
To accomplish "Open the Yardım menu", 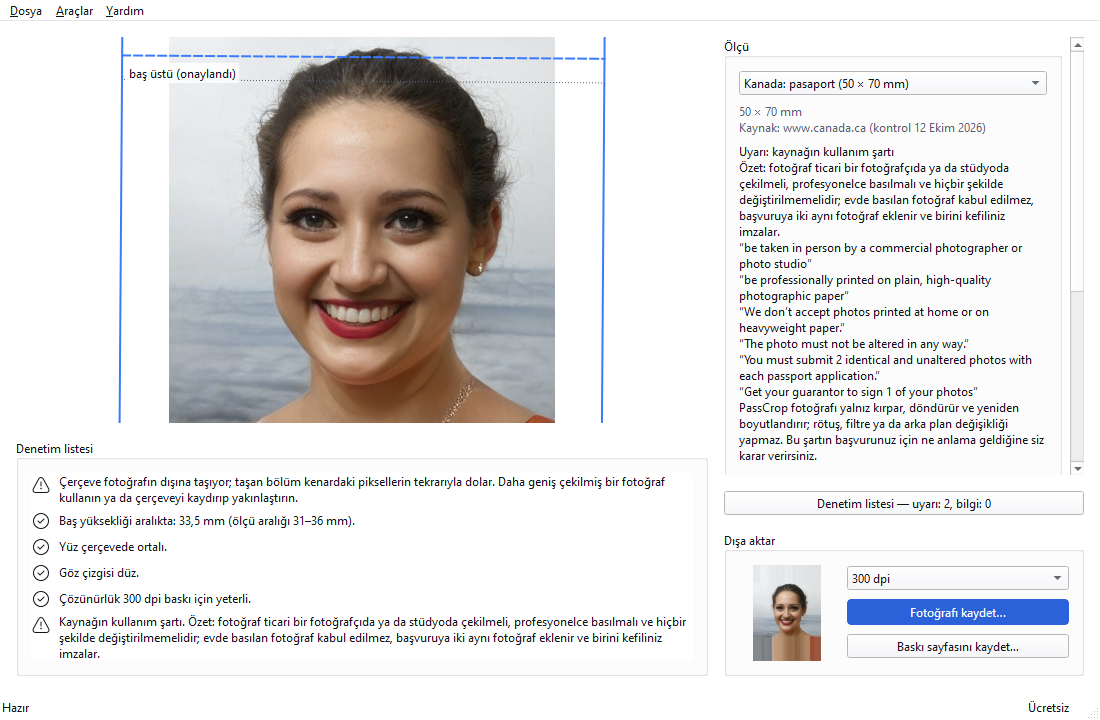I will pyautogui.click(x=125, y=11).
